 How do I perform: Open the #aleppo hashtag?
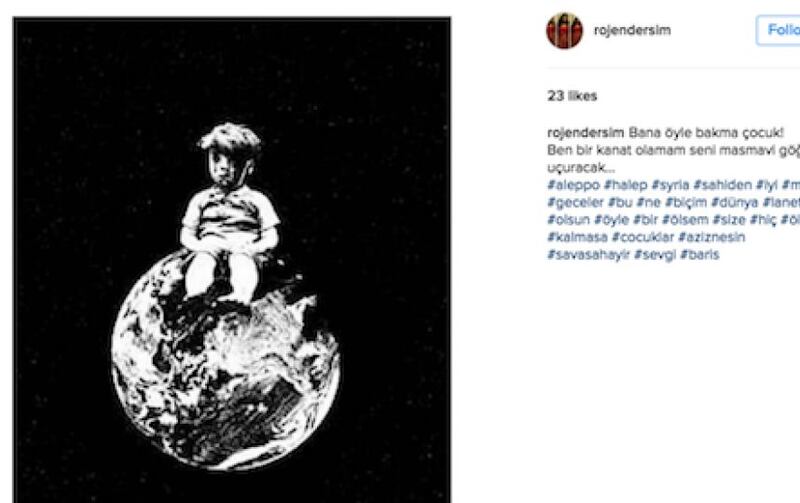click(x=573, y=185)
